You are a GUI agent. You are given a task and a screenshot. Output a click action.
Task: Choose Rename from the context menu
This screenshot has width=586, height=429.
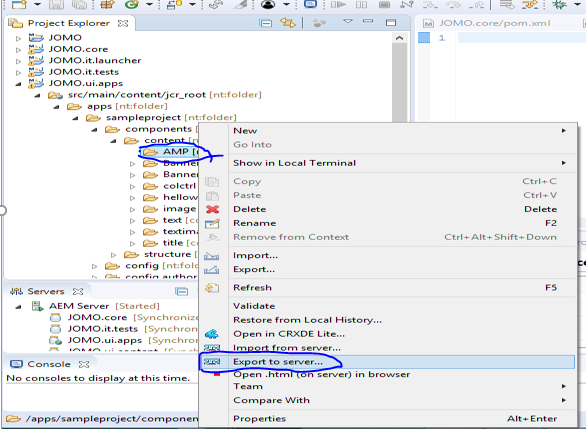click(x=402, y=223)
